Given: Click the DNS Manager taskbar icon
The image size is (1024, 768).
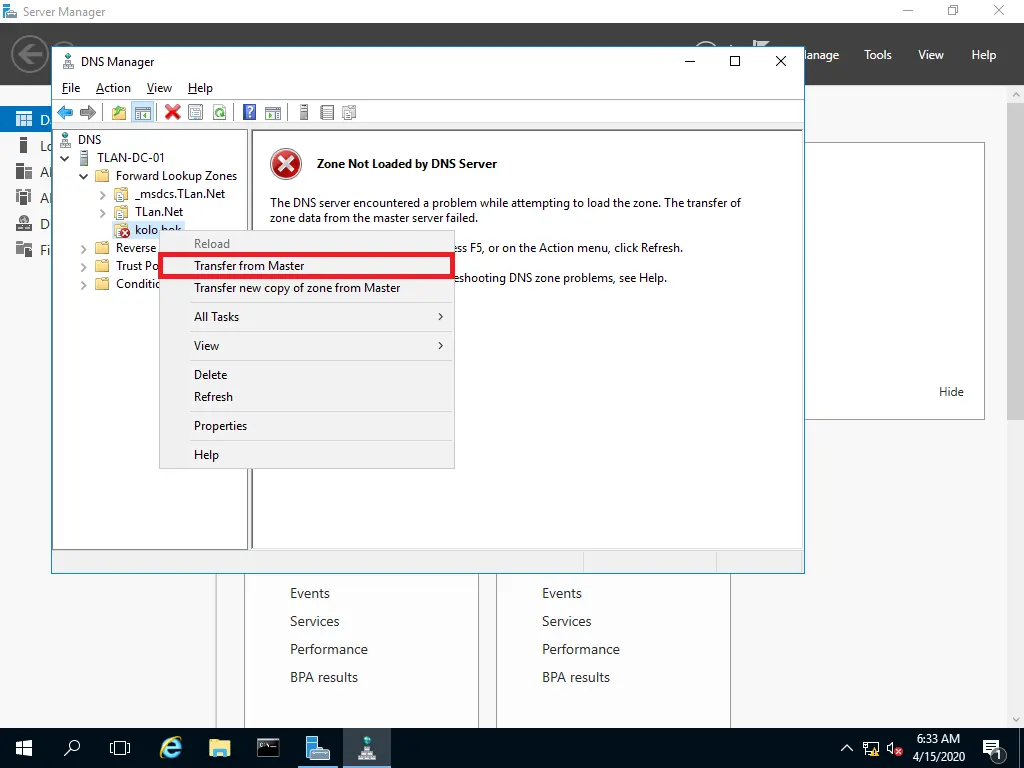Looking at the screenshot, I should pos(366,748).
